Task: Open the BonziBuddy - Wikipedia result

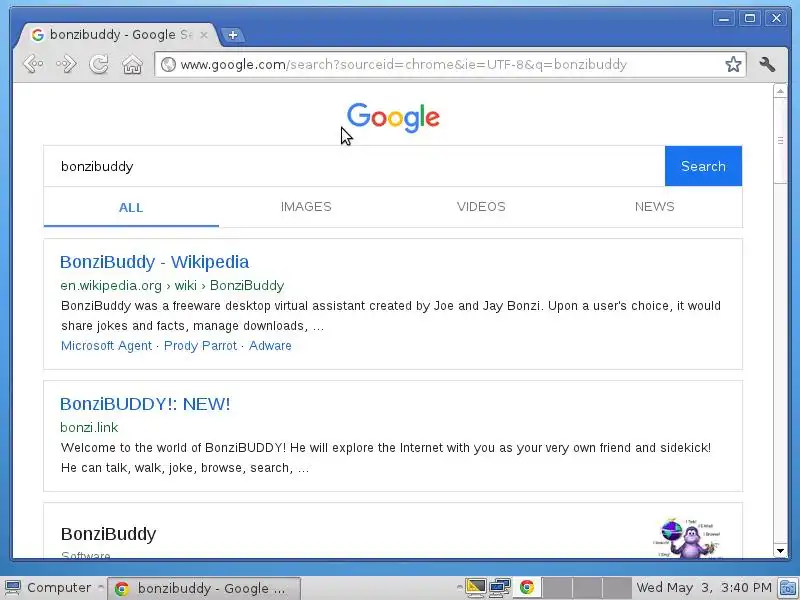Action: click(x=155, y=262)
